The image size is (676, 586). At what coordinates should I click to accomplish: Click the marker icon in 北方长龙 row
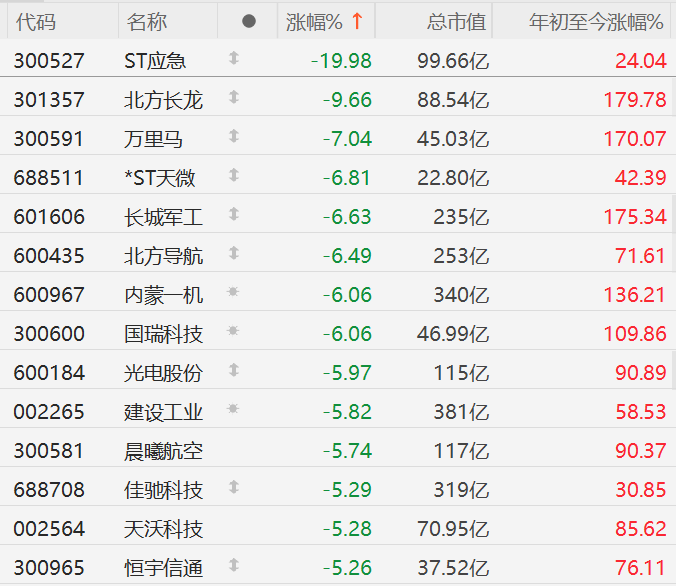(234, 97)
